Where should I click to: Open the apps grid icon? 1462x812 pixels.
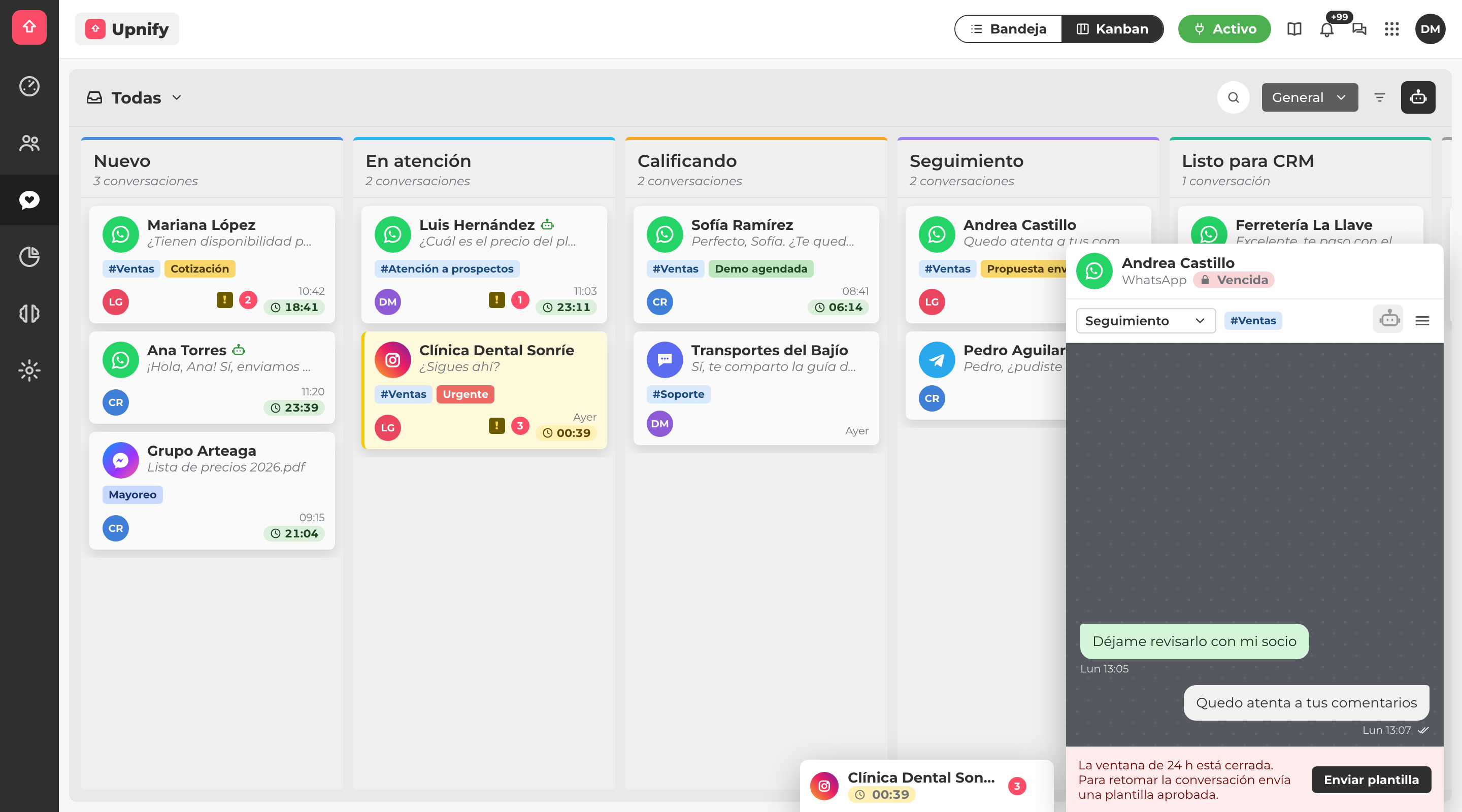click(x=1391, y=29)
